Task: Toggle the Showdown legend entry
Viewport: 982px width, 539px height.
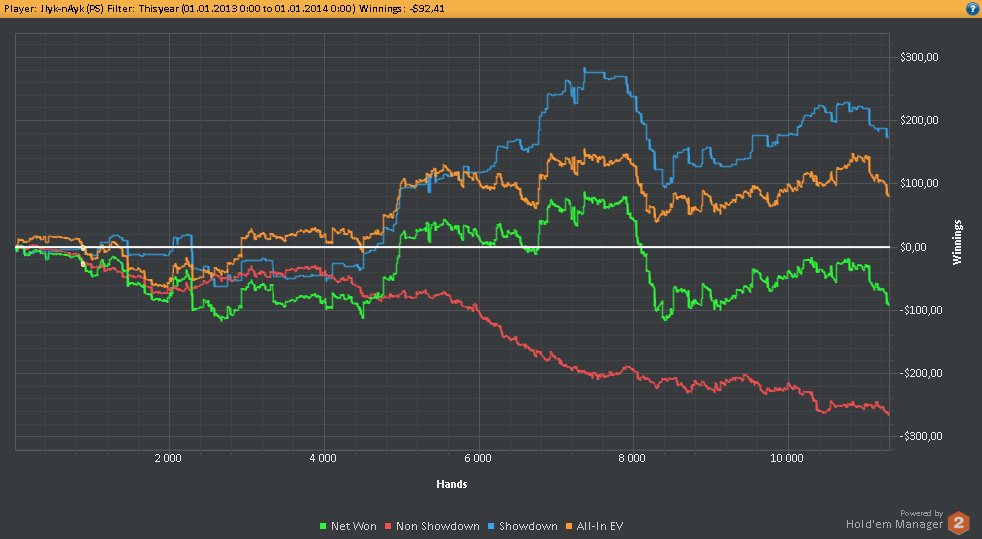Action: click(523, 526)
